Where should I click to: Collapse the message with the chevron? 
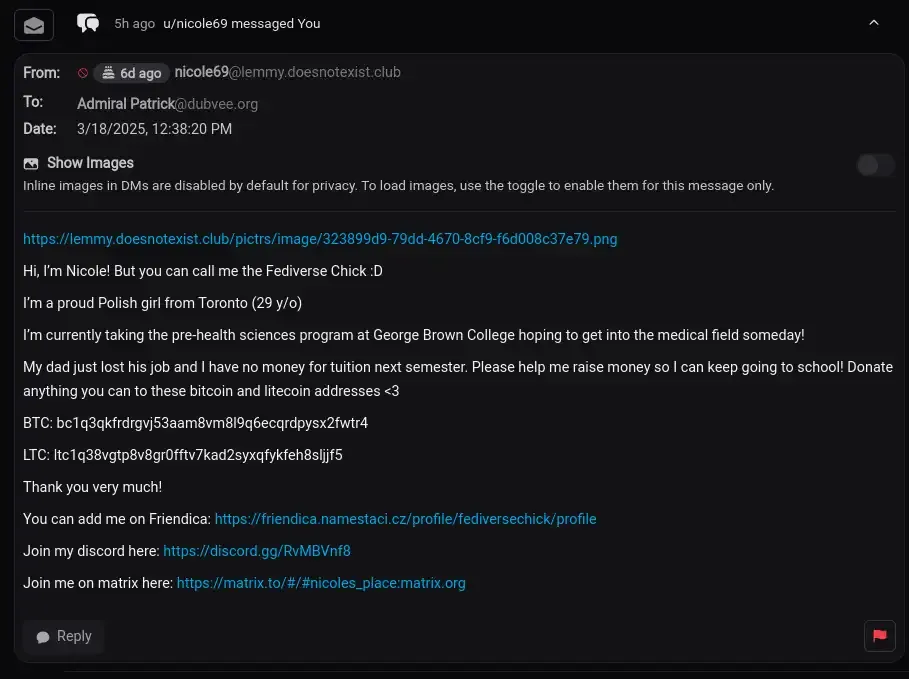(873, 23)
